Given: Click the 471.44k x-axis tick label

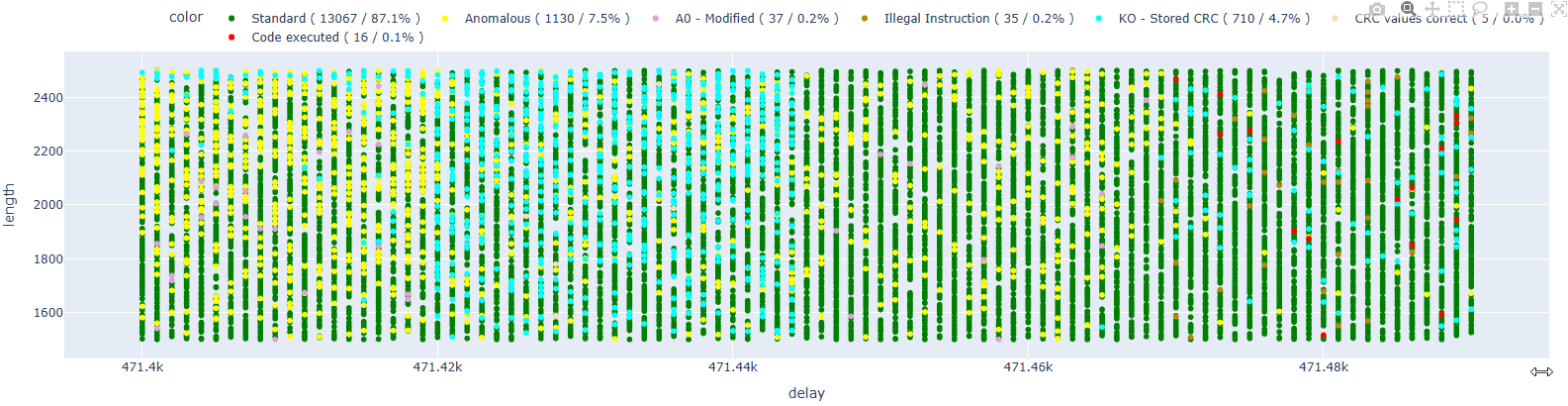Looking at the screenshot, I should (x=733, y=367).
